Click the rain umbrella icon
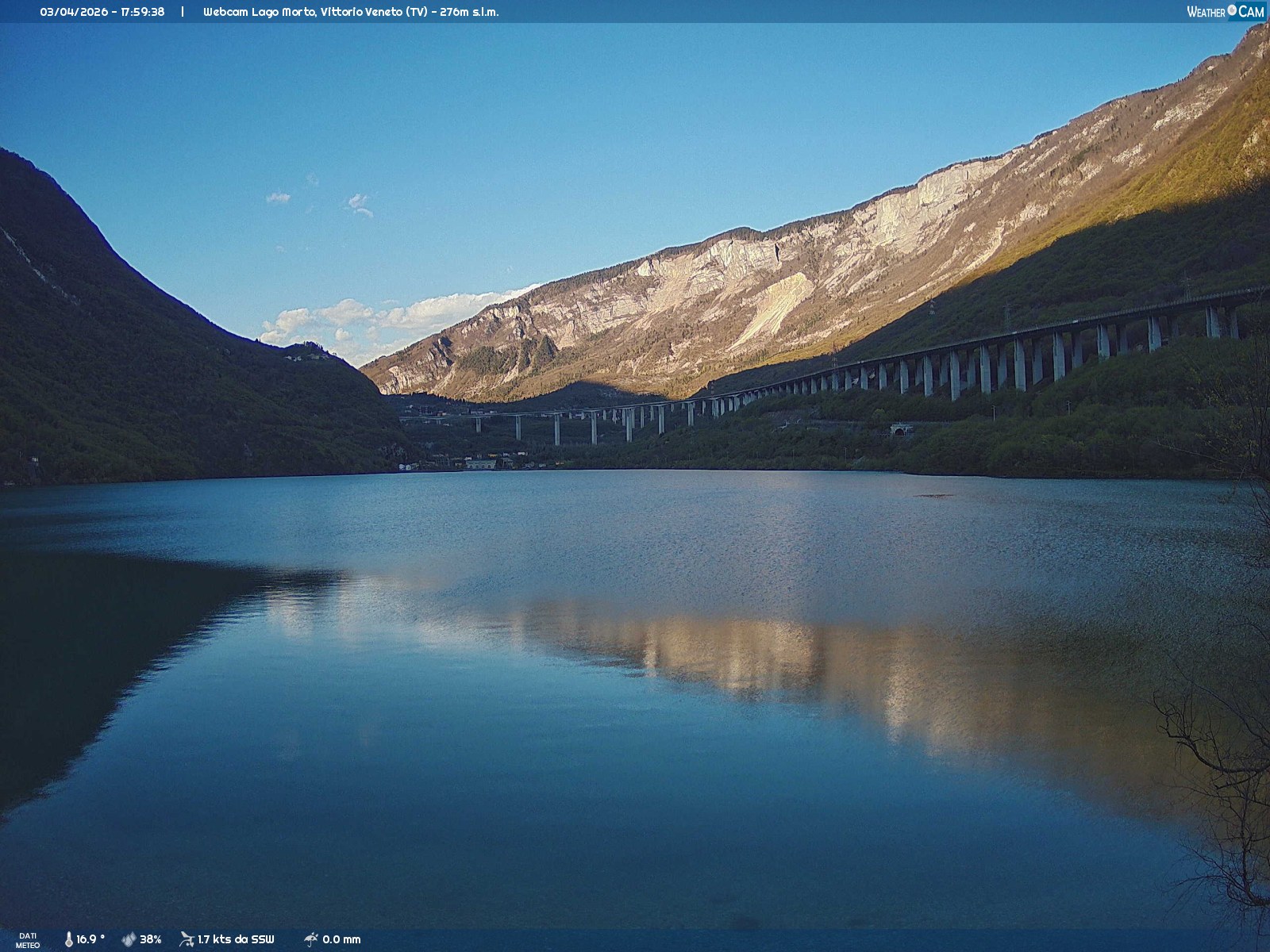 pyautogui.click(x=311, y=939)
